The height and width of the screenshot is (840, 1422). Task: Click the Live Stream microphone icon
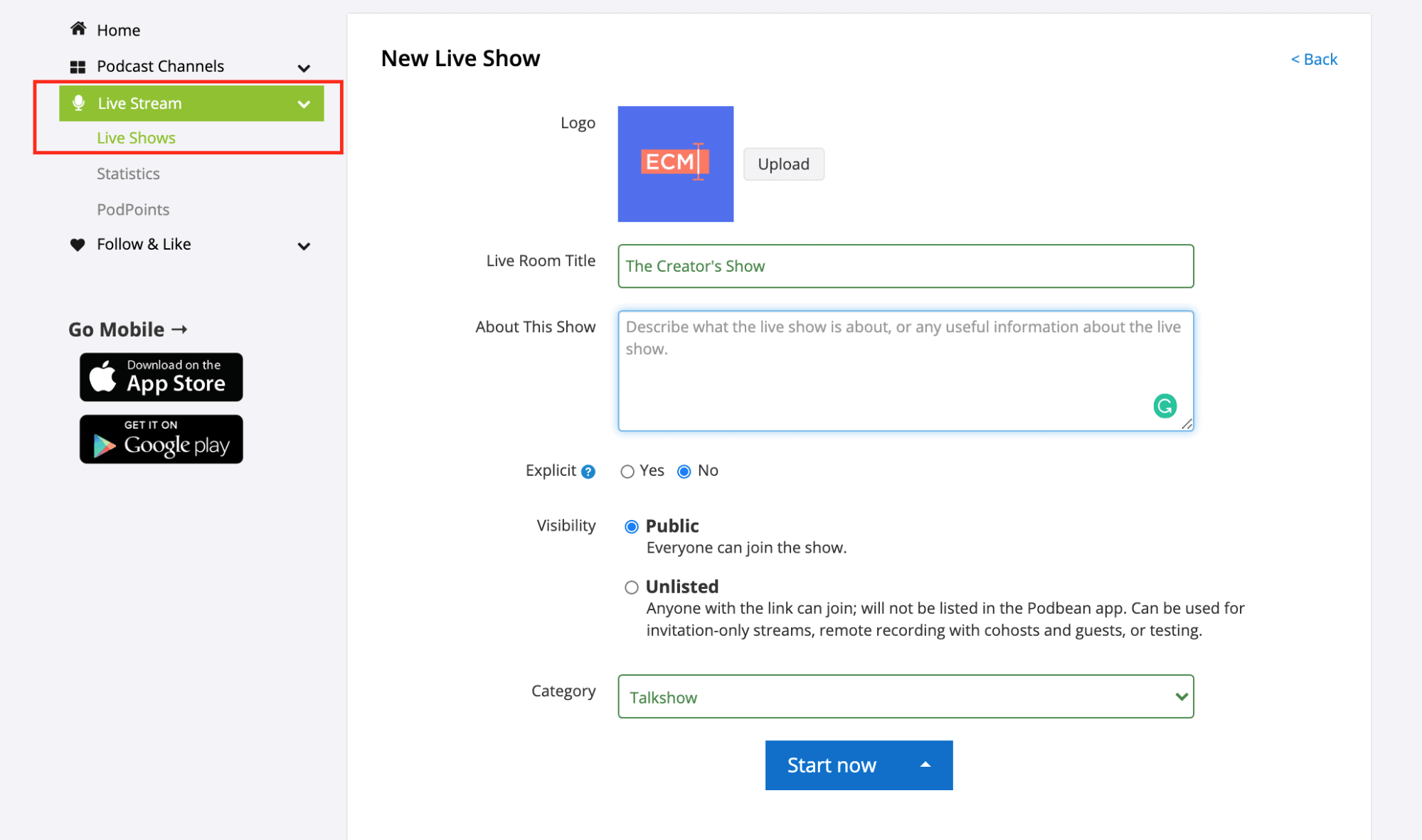[78, 102]
